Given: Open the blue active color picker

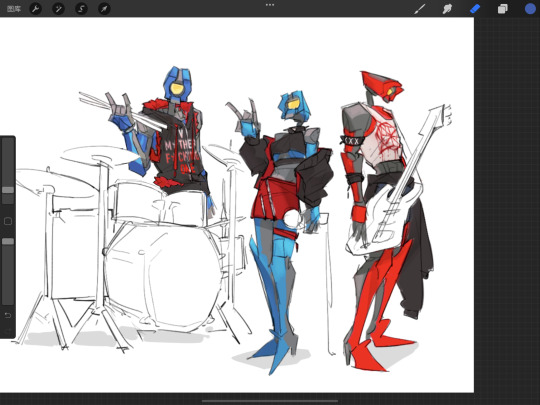Looking at the screenshot, I should tap(530, 9).
